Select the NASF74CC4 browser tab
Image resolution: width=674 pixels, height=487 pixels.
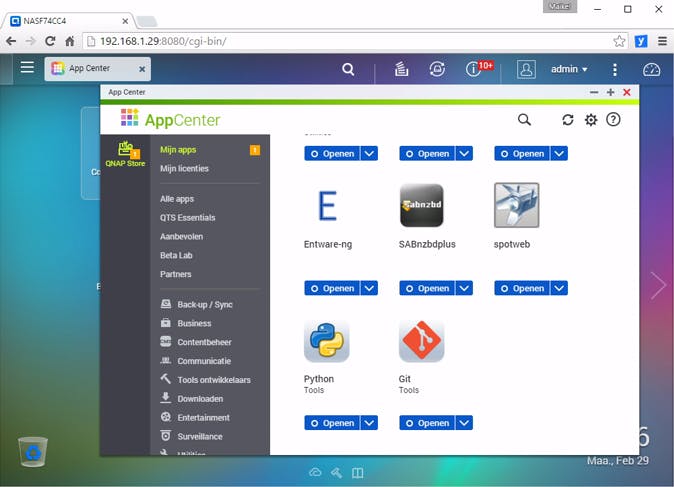click(x=69, y=21)
